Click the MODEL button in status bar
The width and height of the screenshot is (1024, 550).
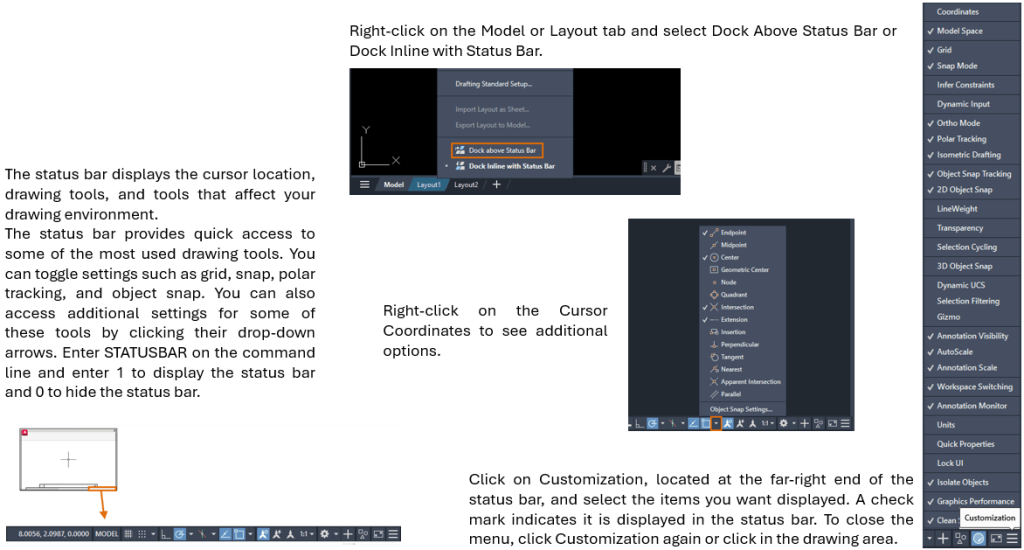pyautogui.click(x=106, y=534)
